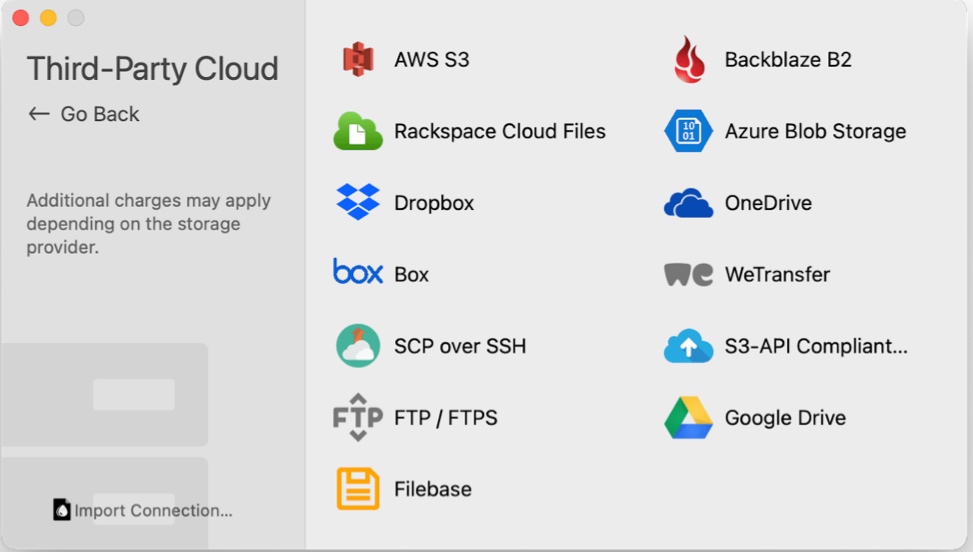The height and width of the screenshot is (552, 973).
Task: Select the S3-API Compliant upload cloud icon
Action: pos(688,345)
